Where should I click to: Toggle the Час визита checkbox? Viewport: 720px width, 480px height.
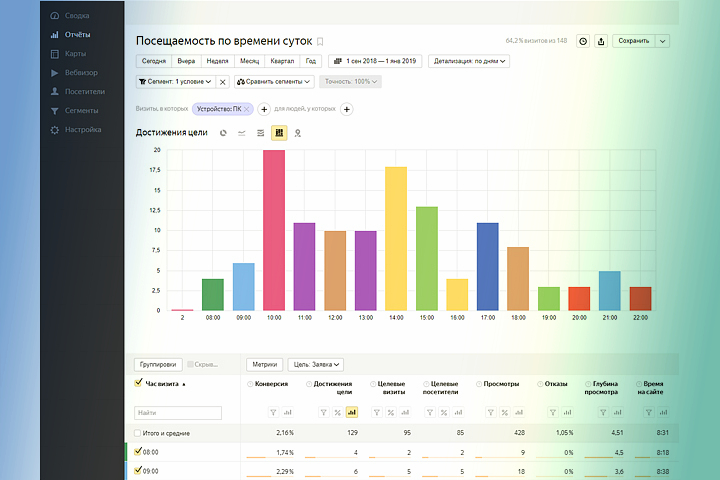pyautogui.click(x=138, y=383)
